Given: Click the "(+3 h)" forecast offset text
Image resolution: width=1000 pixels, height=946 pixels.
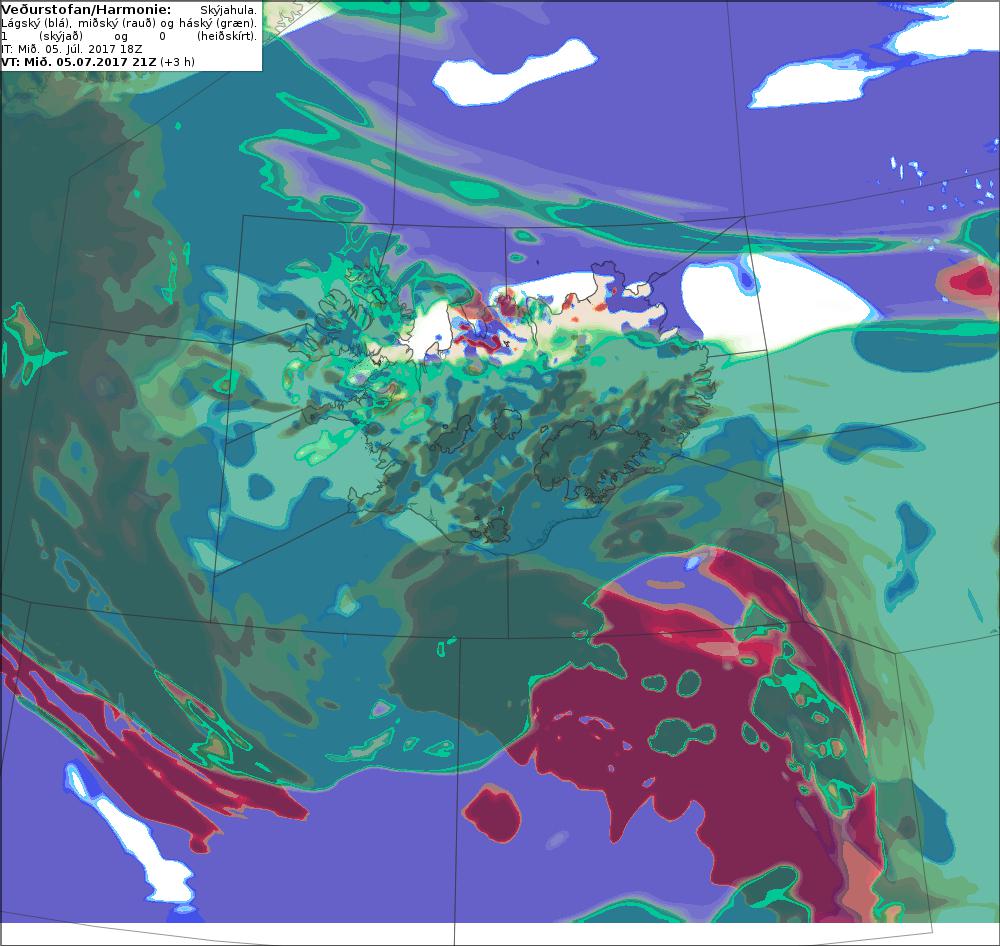Looking at the screenshot, I should coord(177,62).
